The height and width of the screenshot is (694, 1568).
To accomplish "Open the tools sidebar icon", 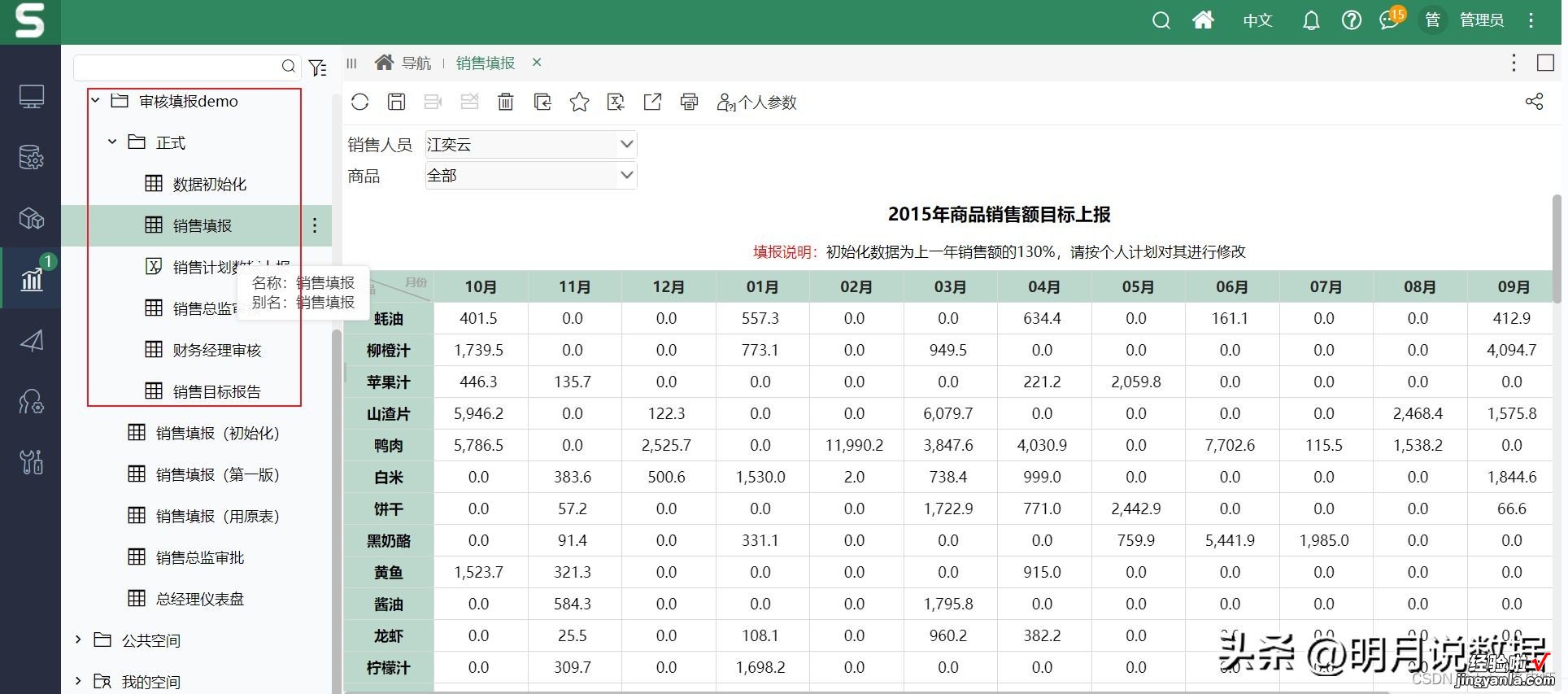I will [31, 462].
